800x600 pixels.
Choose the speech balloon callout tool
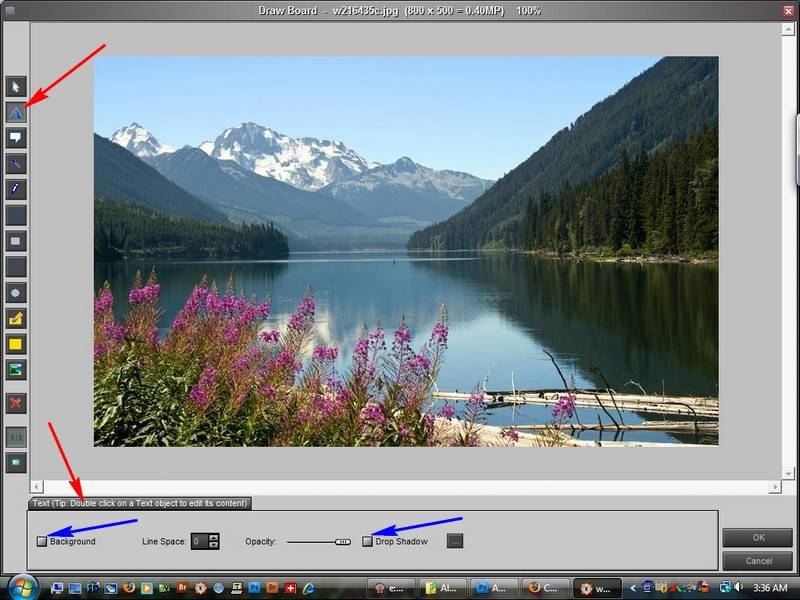point(16,138)
